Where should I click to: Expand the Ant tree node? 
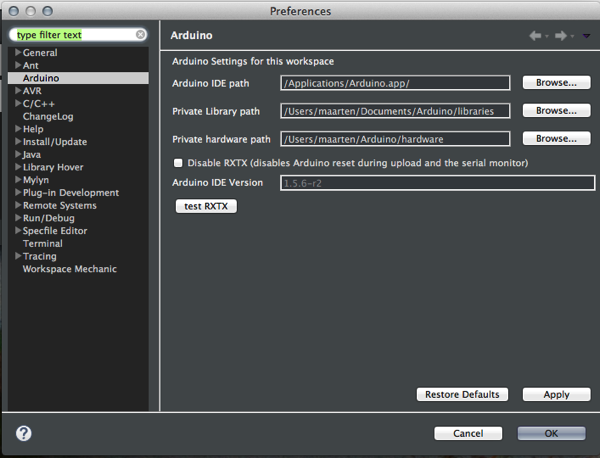tap(18, 65)
